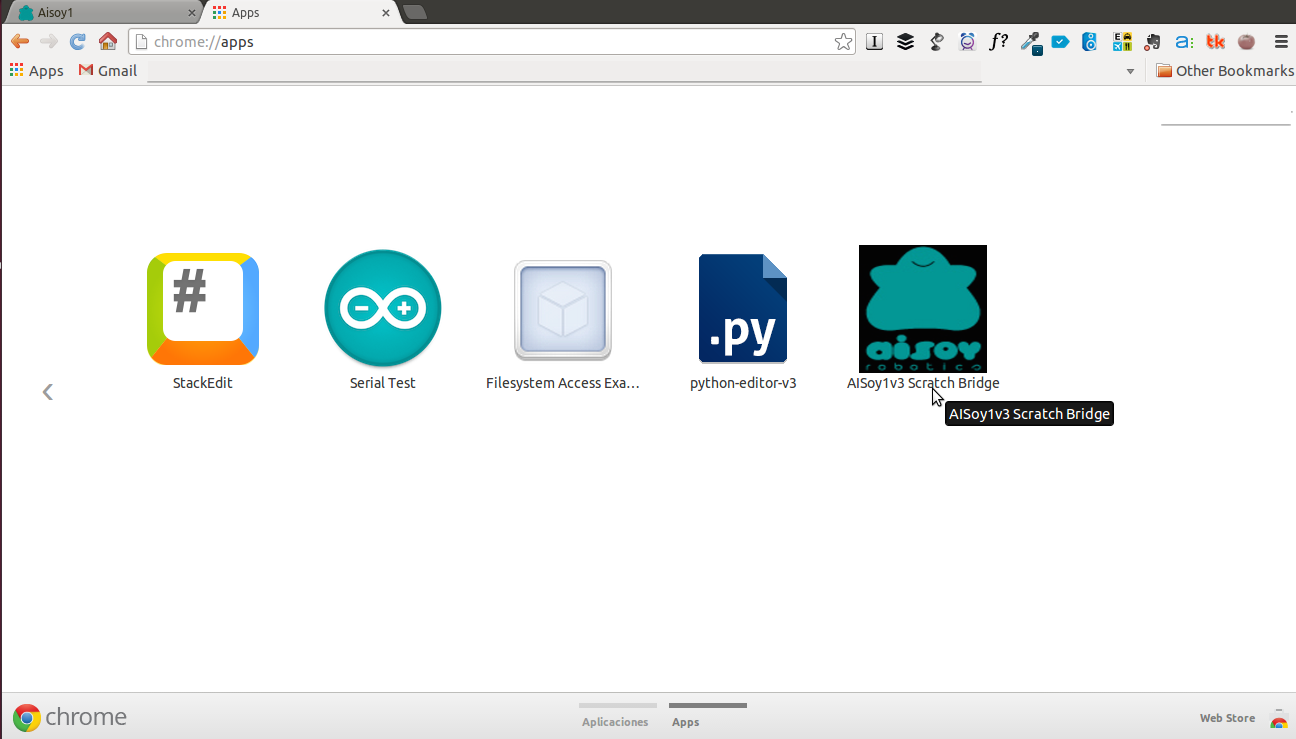
Task: Close the Apps browser tab
Action: click(386, 13)
